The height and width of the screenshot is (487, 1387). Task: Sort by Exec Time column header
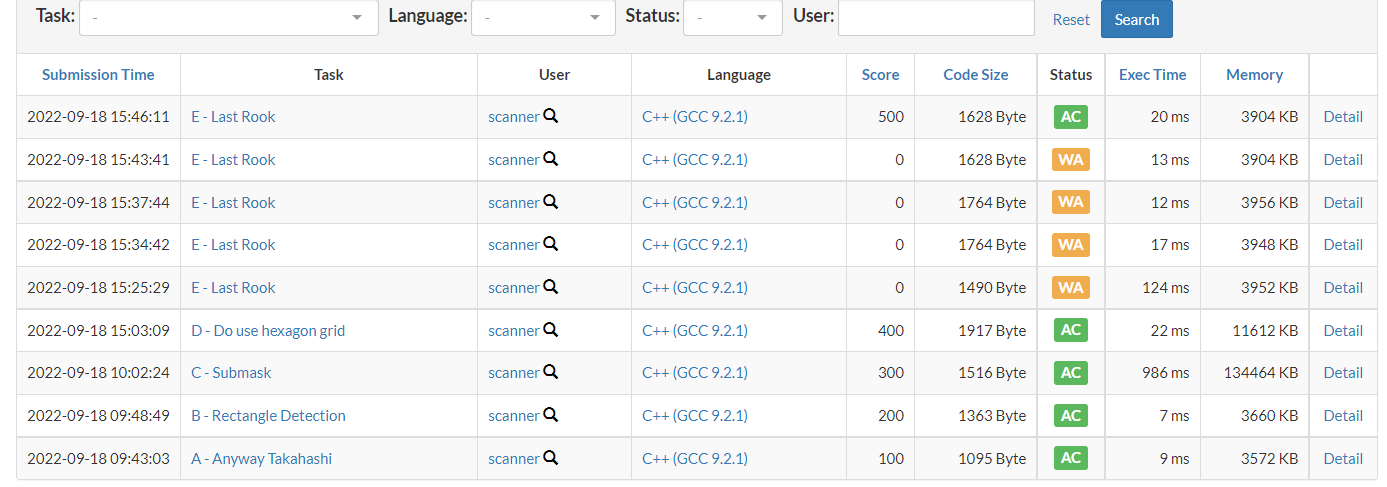1152,75
